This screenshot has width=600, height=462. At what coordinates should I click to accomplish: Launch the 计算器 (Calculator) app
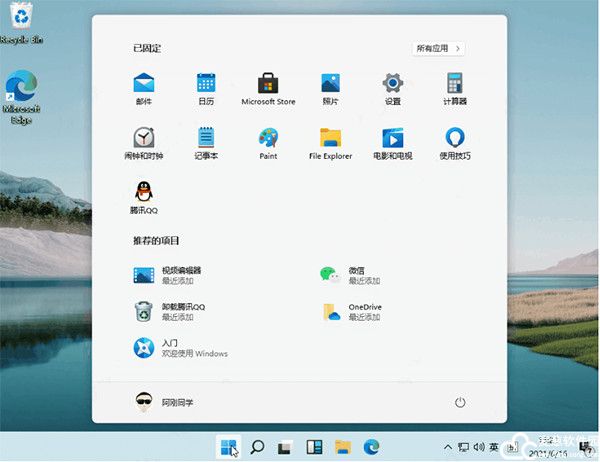(454, 84)
